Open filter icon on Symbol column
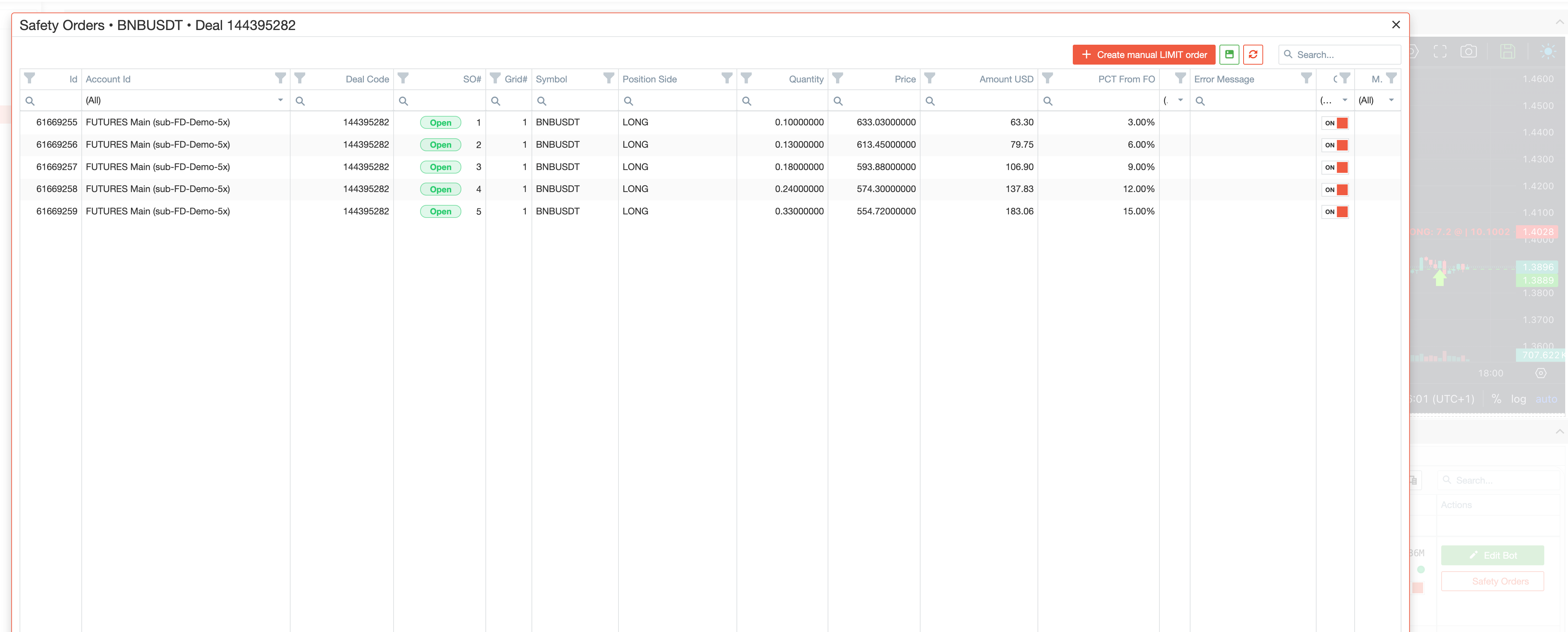 point(608,79)
